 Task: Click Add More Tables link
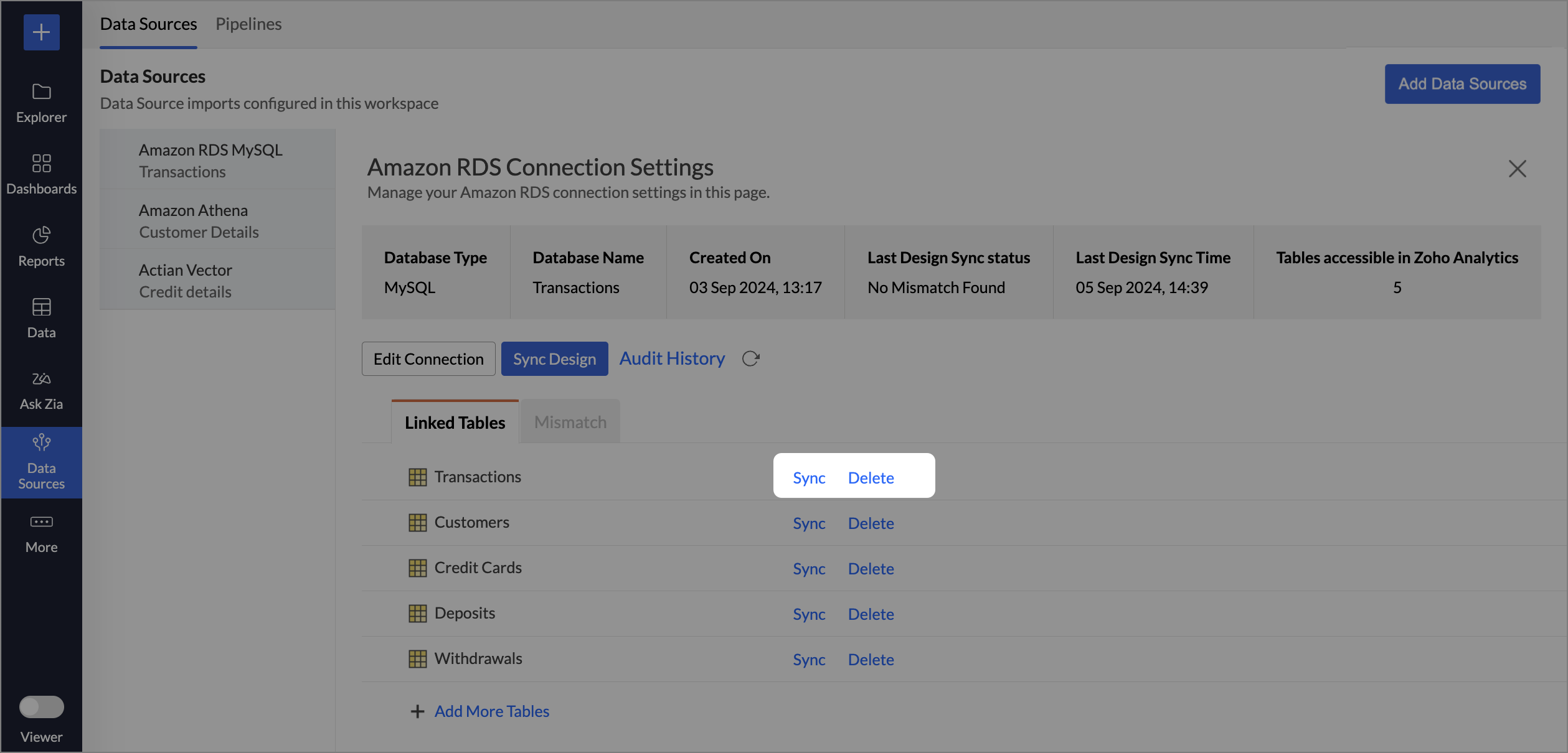click(x=491, y=711)
